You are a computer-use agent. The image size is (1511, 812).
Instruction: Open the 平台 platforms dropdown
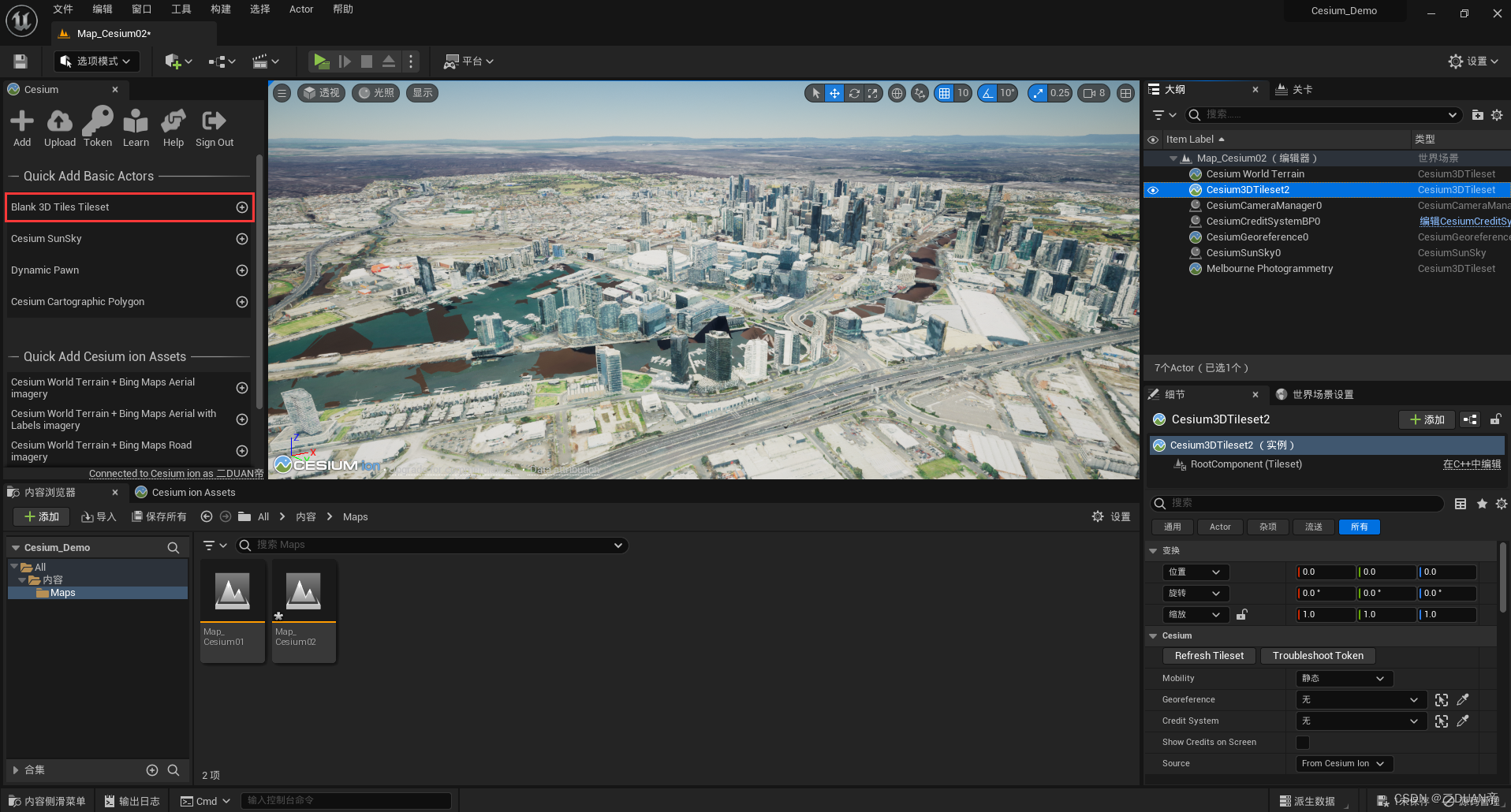[468, 61]
